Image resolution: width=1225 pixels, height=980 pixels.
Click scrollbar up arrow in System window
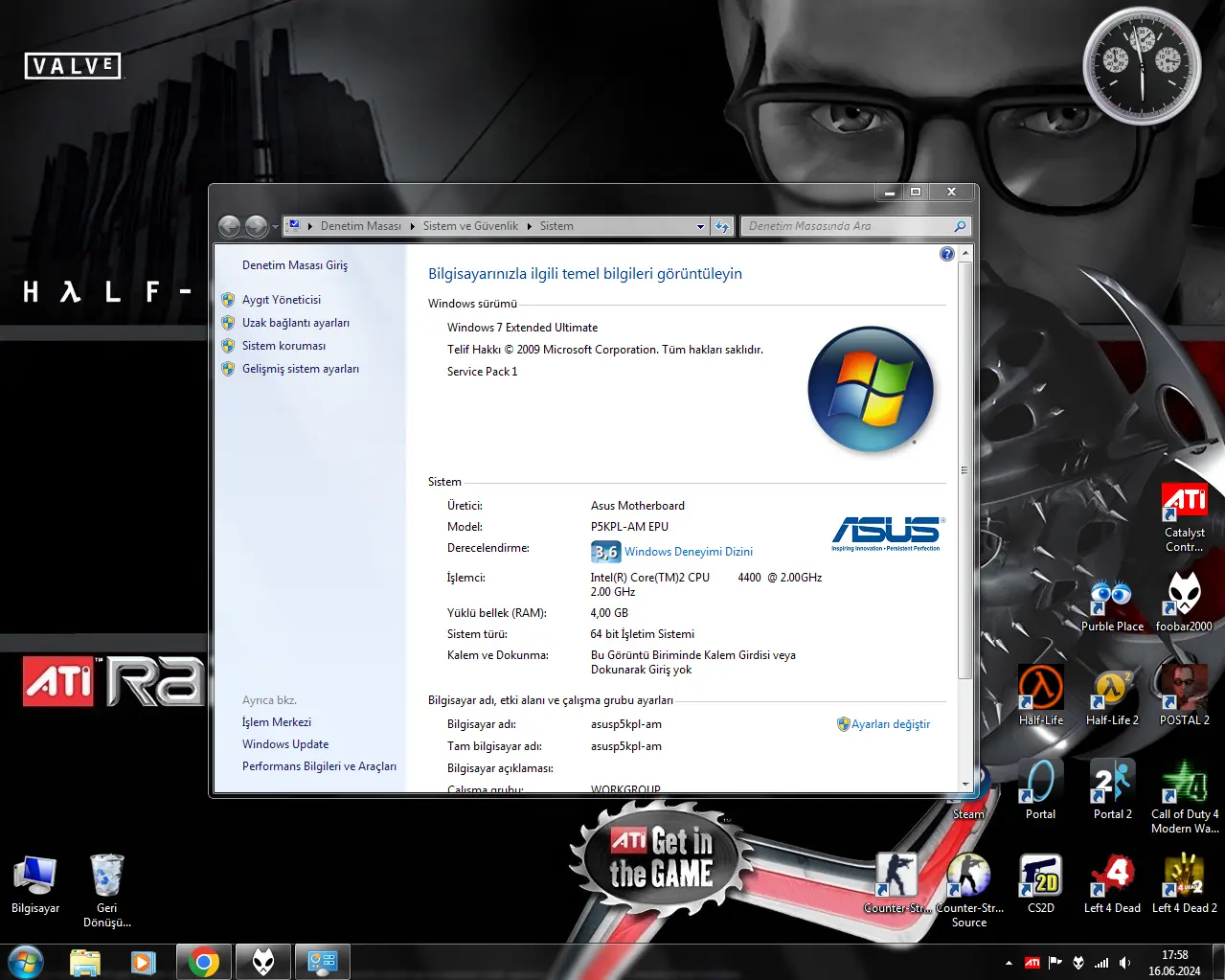tap(965, 254)
